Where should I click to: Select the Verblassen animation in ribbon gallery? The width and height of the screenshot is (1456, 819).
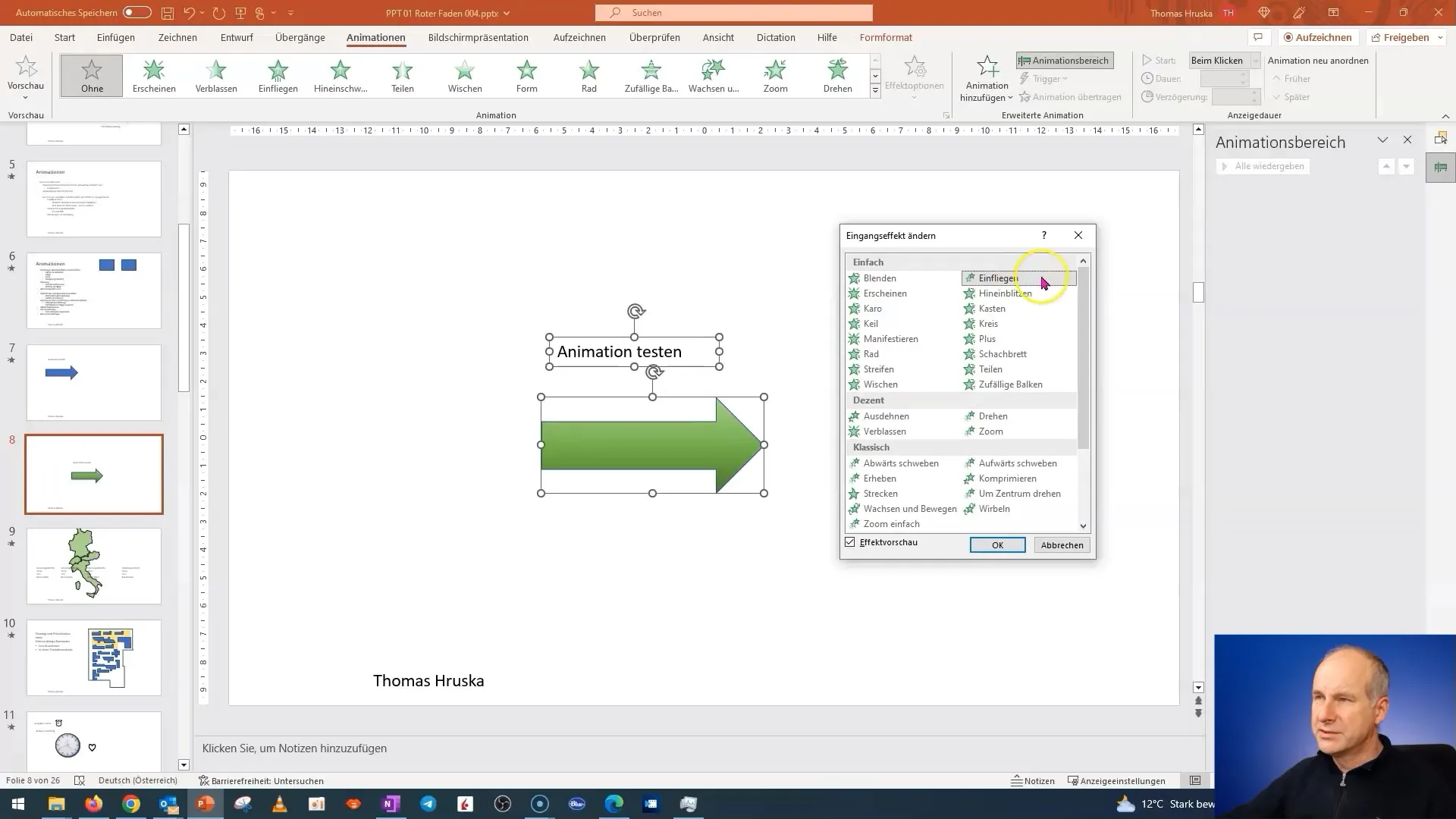pos(216,76)
